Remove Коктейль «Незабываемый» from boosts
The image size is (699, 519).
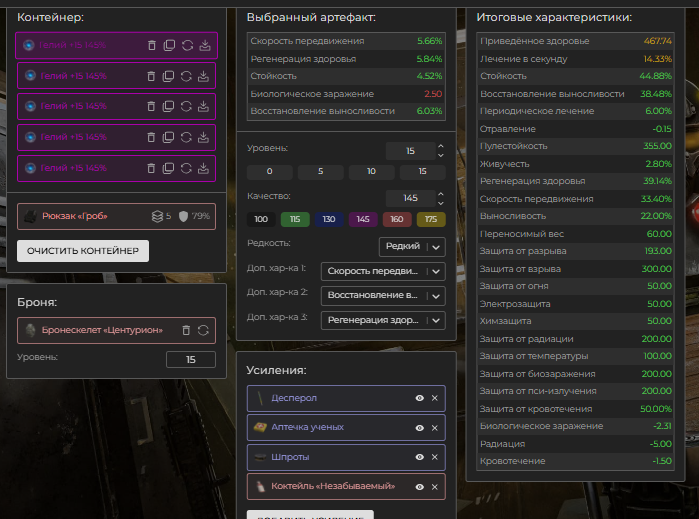435,486
